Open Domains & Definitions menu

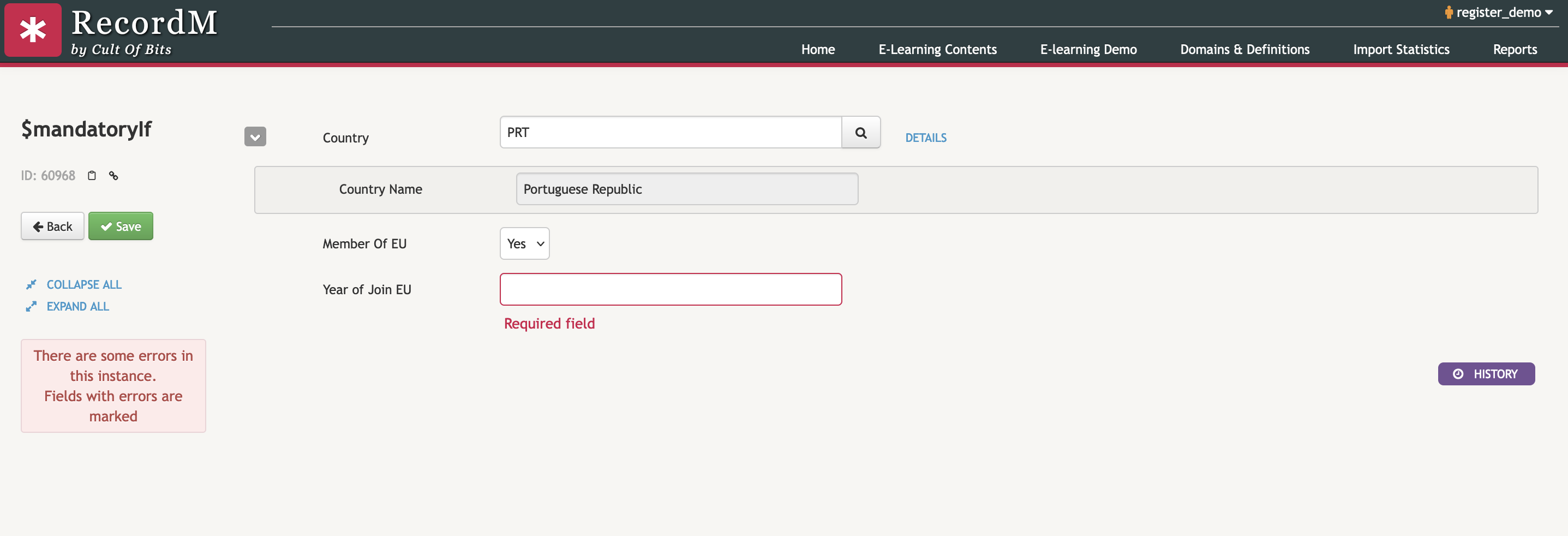coord(1245,49)
